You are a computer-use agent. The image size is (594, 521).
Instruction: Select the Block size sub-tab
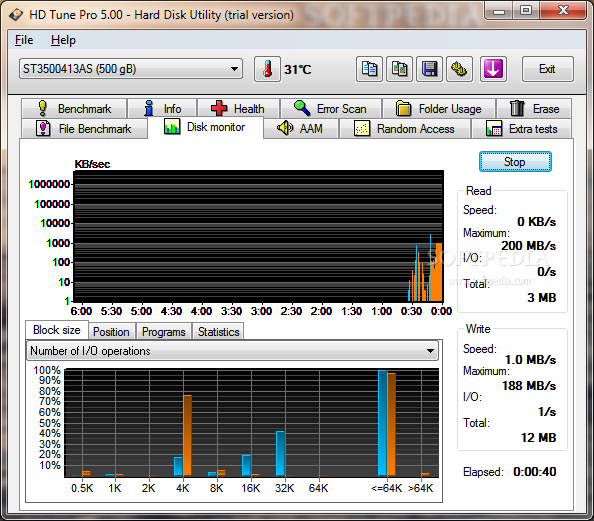[x=57, y=330]
